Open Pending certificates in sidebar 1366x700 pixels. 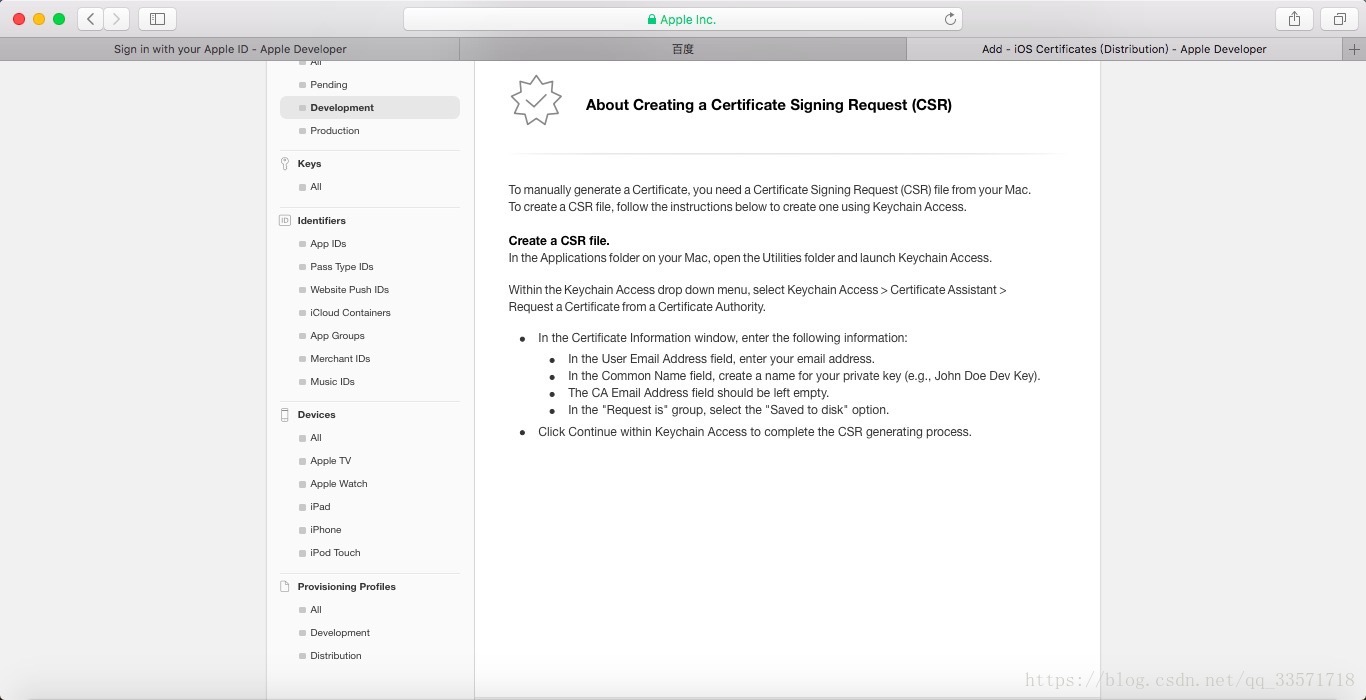click(329, 85)
